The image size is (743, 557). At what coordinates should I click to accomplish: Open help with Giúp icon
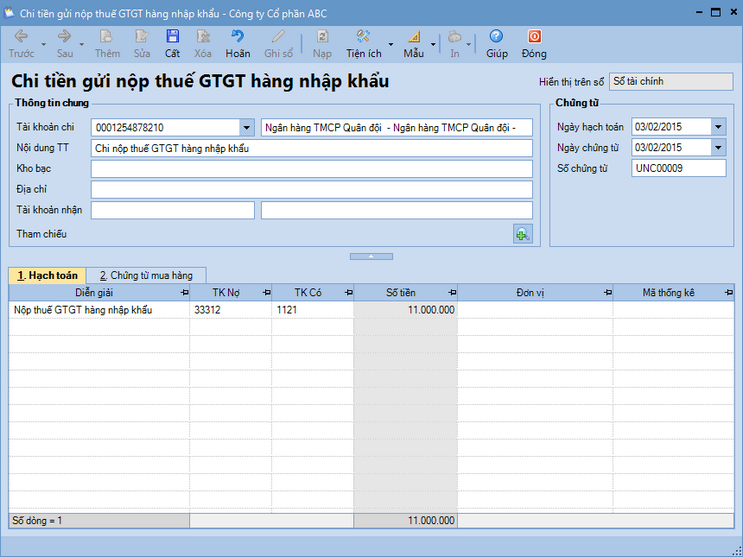click(496, 37)
